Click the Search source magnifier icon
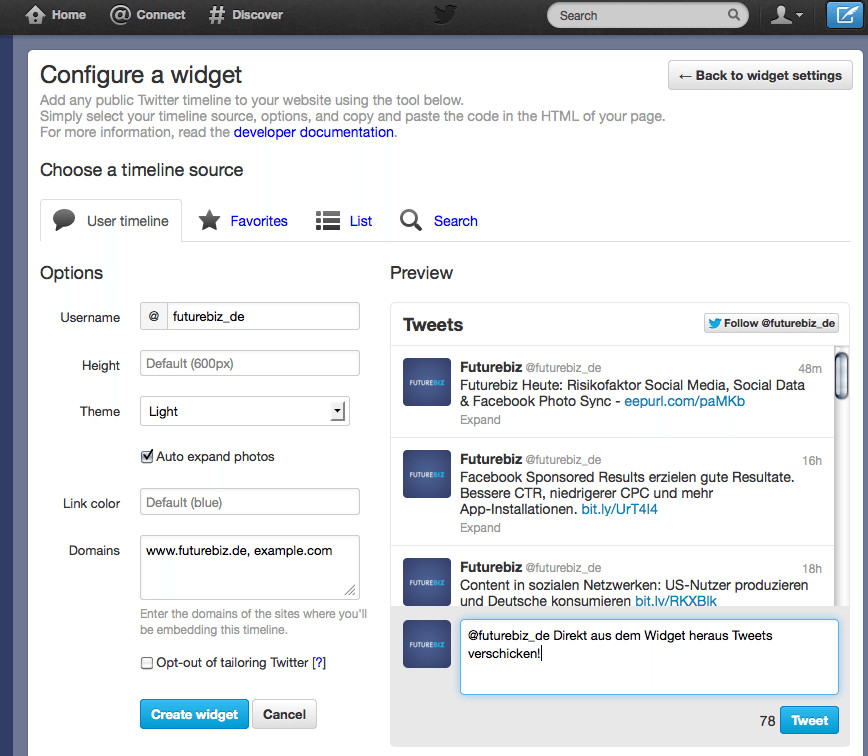 411,220
